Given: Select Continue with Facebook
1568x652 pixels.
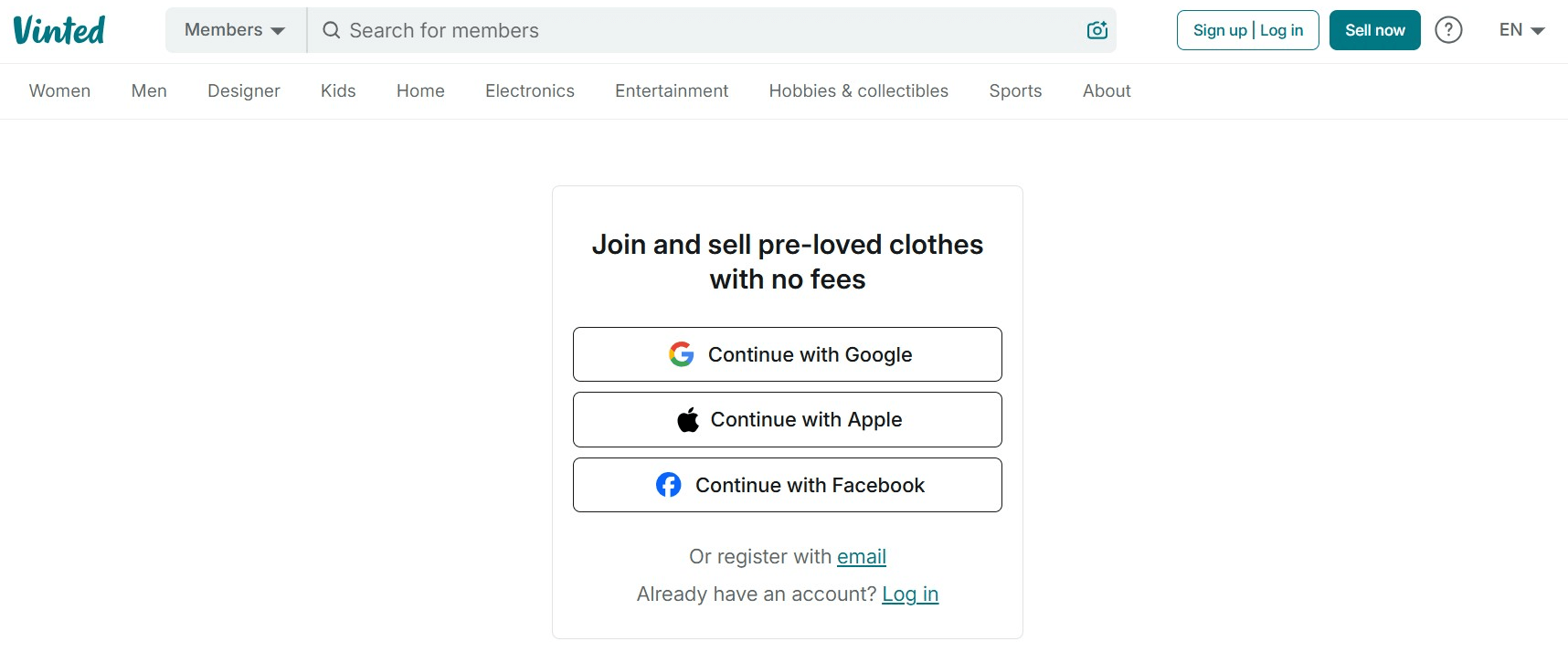Looking at the screenshot, I should pos(788,485).
